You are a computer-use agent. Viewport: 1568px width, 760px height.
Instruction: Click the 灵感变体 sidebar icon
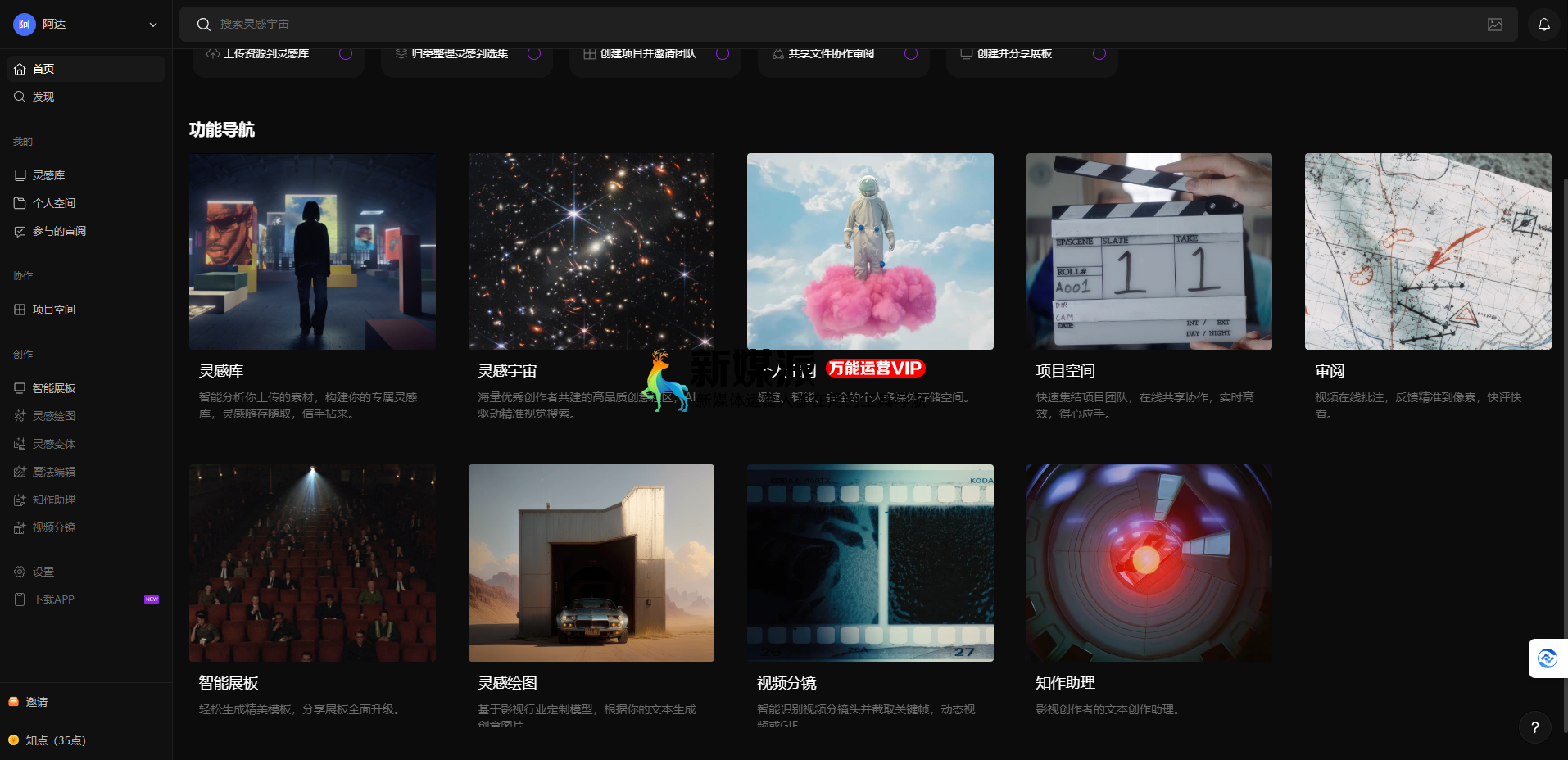coord(20,444)
